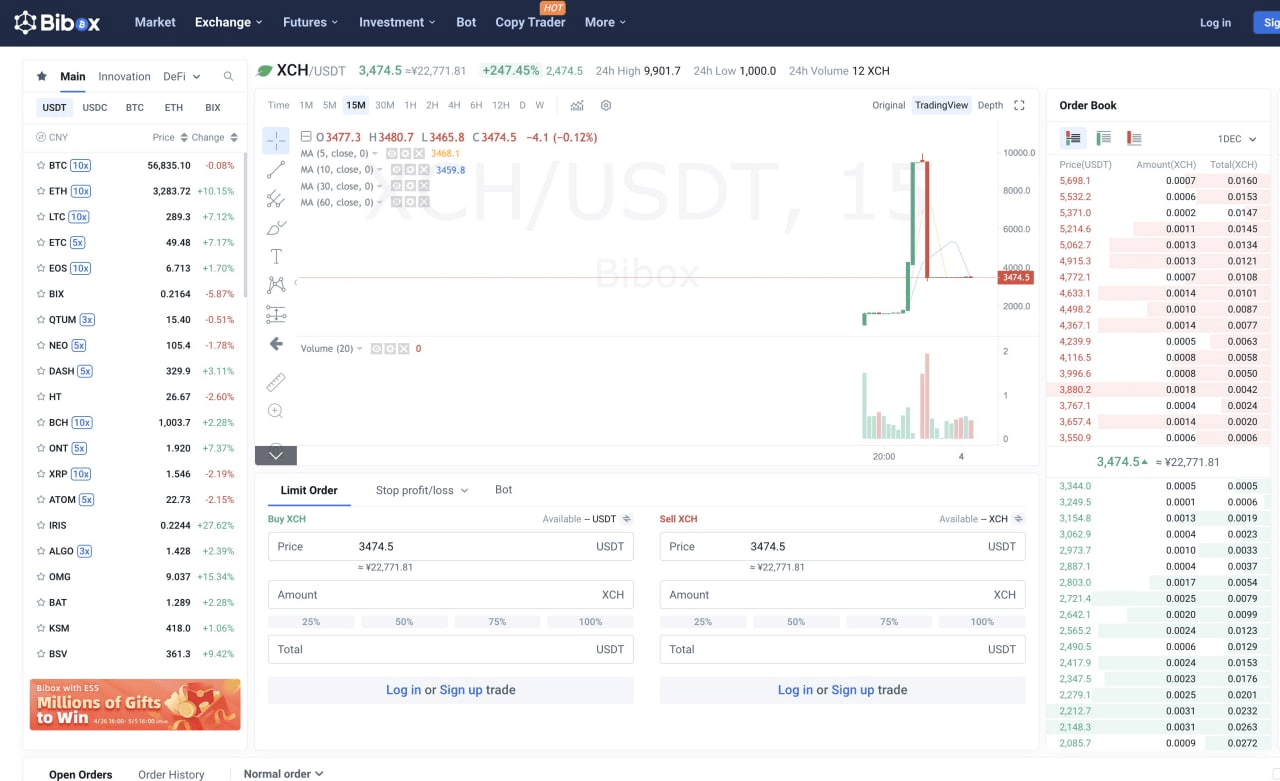Image resolution: width=1280 pixels, height=781 pixels.
Task: Click the Bibox logo
Action: [x=57, y=22]
